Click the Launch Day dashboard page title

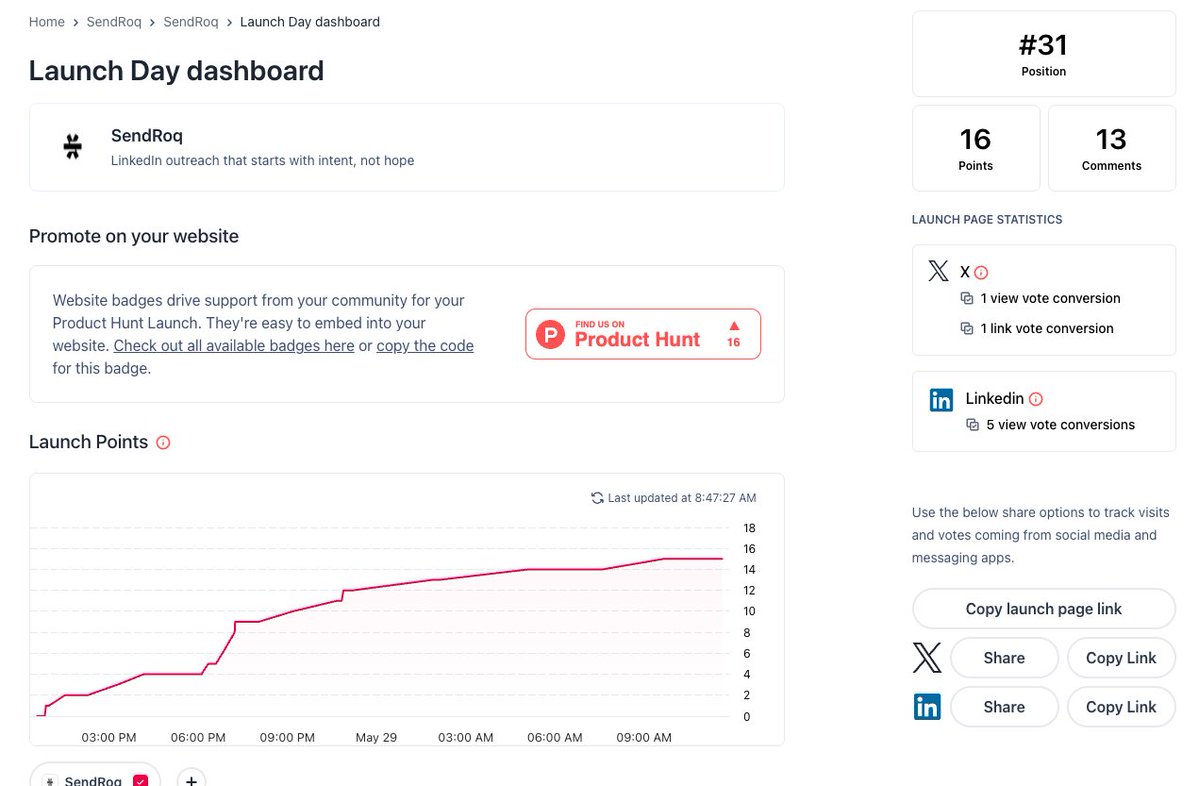(177, 70)
